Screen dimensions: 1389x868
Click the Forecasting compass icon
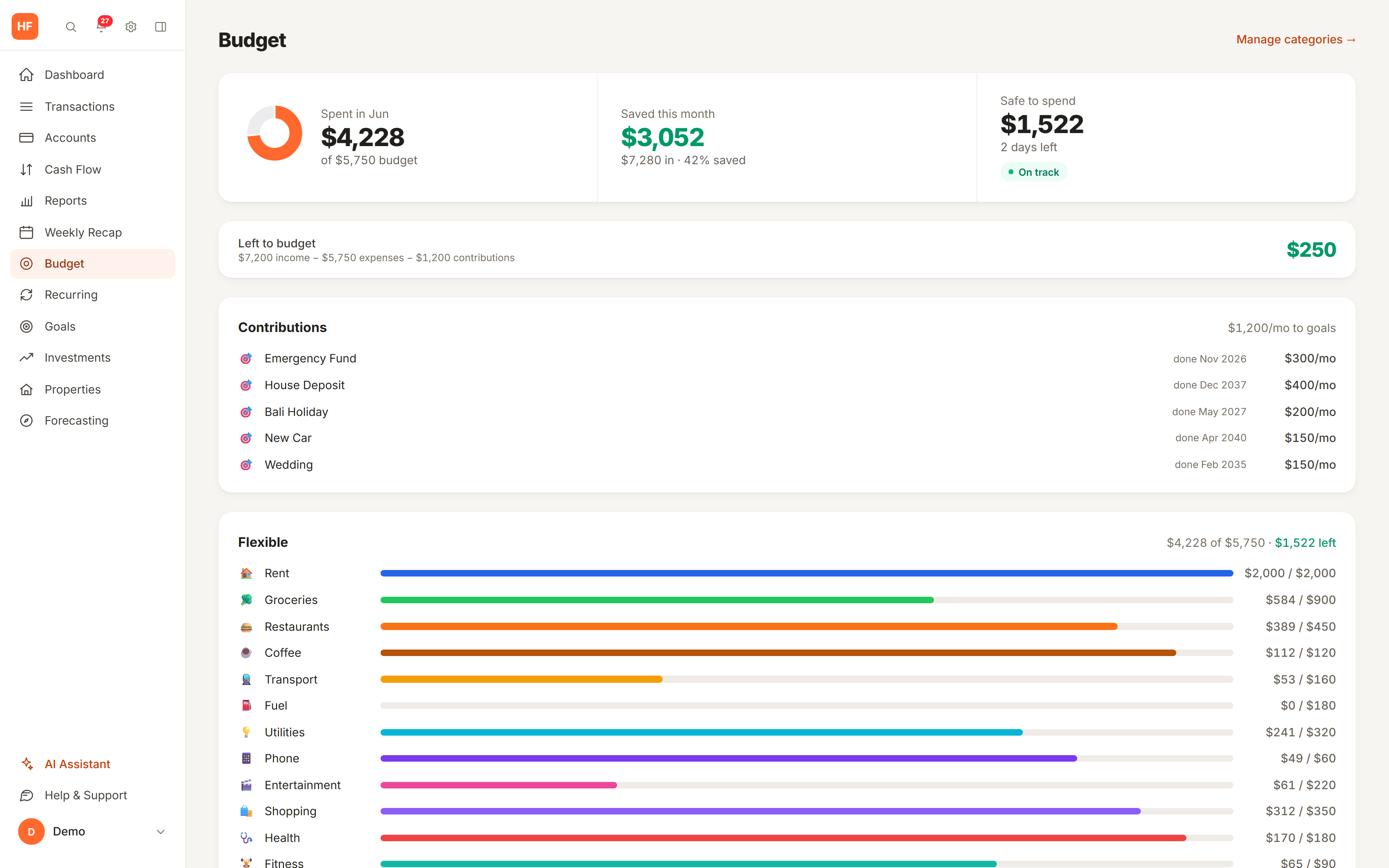(26, 421)
